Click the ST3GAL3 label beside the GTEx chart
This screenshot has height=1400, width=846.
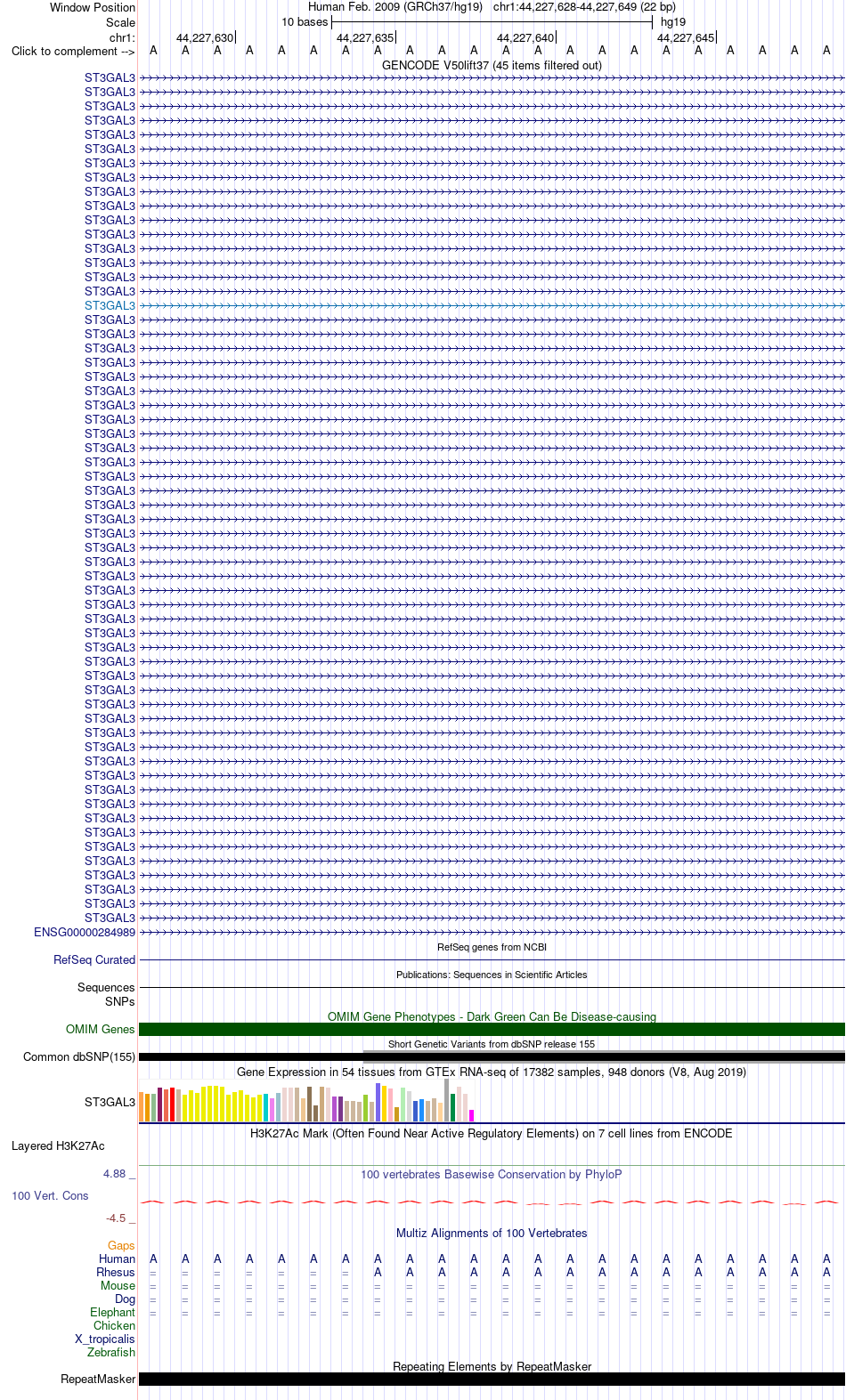point(110,1102)
